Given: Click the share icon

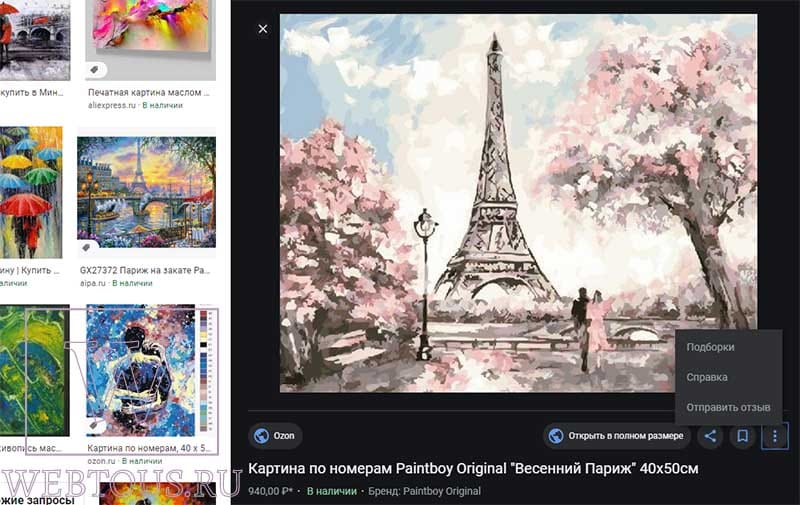Looking at the screenshot, I should (x=710, y=436).
